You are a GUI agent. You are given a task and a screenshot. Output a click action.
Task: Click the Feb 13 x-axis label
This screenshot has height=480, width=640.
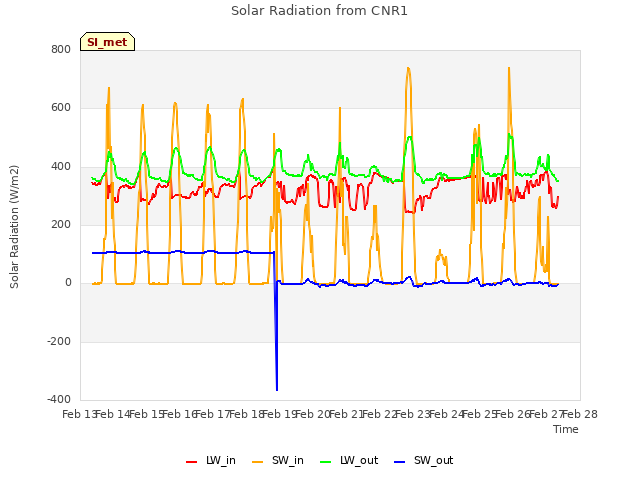pyautogui.click(x=80, y=414)
